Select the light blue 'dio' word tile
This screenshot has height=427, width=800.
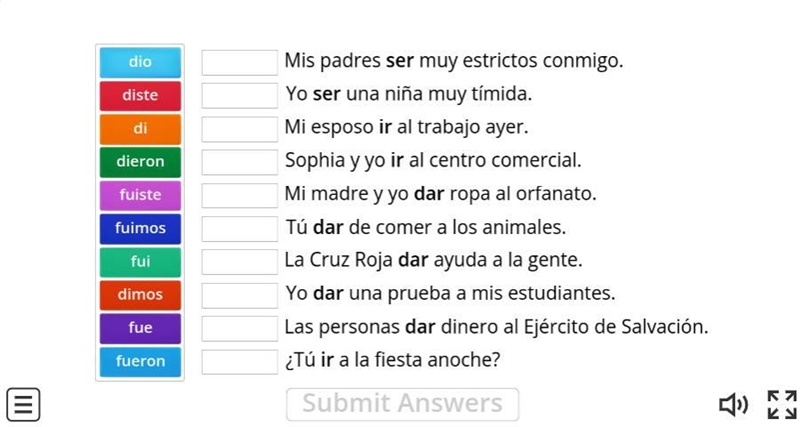[x=140, y=62]
